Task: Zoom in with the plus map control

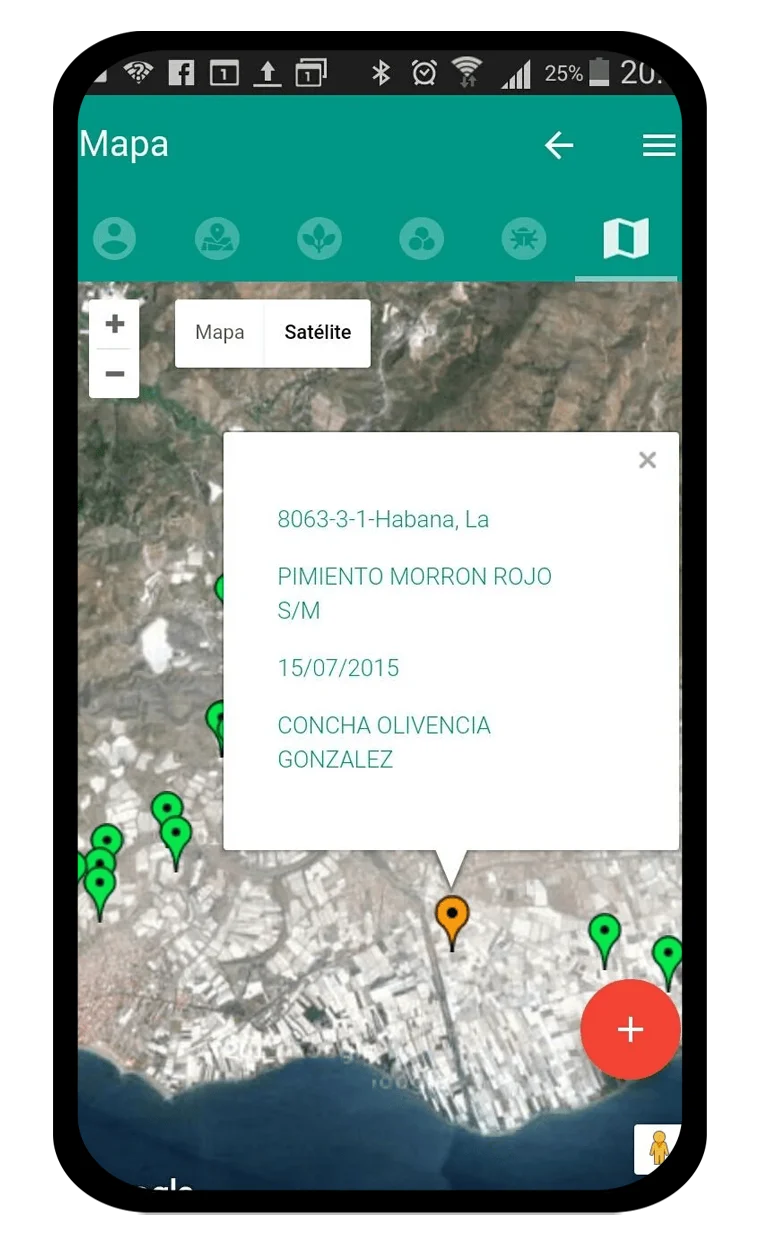Action: point(115,324)
